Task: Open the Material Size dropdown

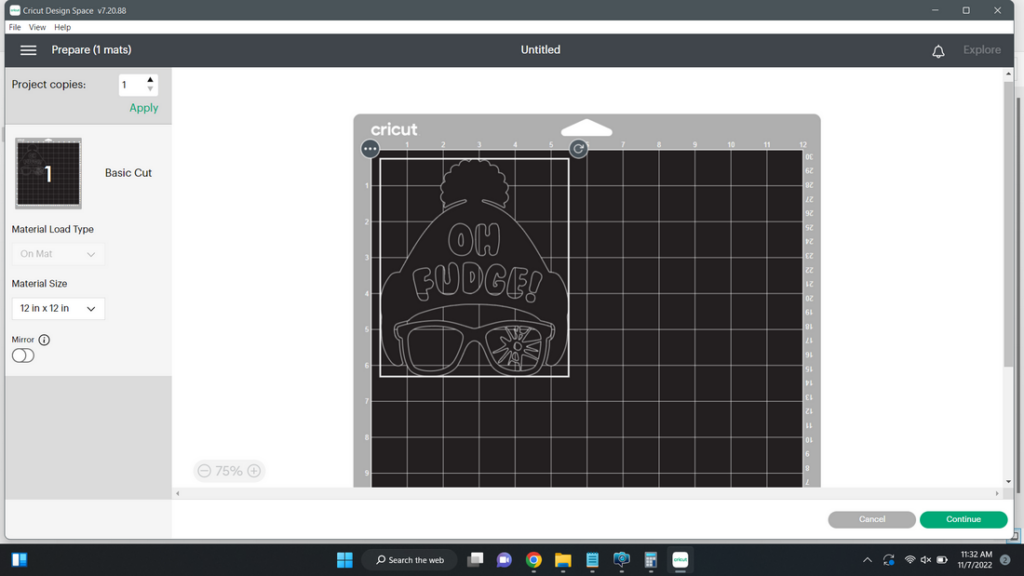Action: 58,308
